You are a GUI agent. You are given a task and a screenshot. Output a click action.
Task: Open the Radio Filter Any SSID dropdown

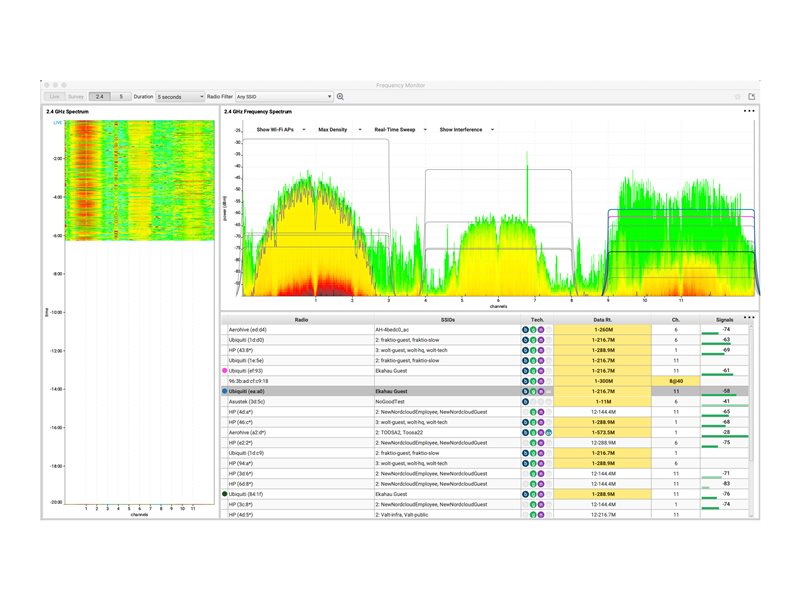[x=284, y=97]
